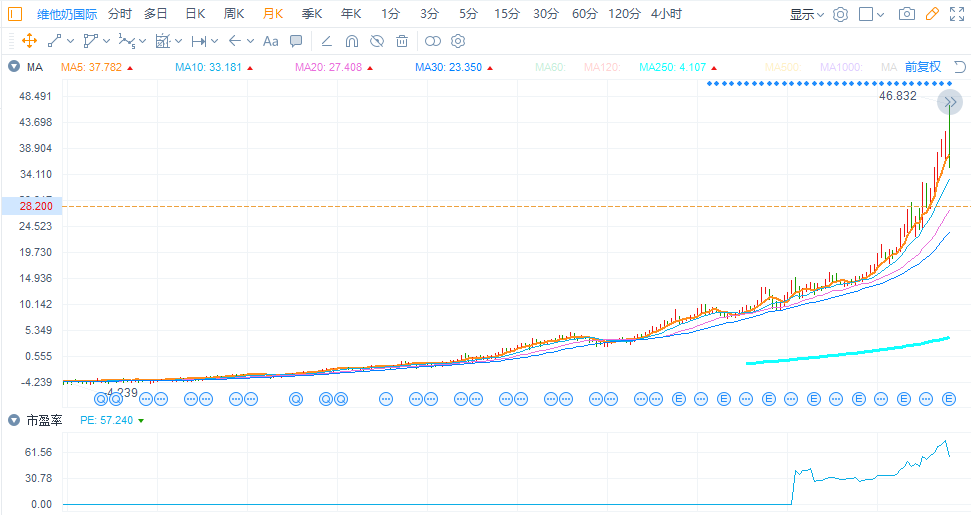
Task: Switch to the 日K daily tab
Action: [195, 14]
